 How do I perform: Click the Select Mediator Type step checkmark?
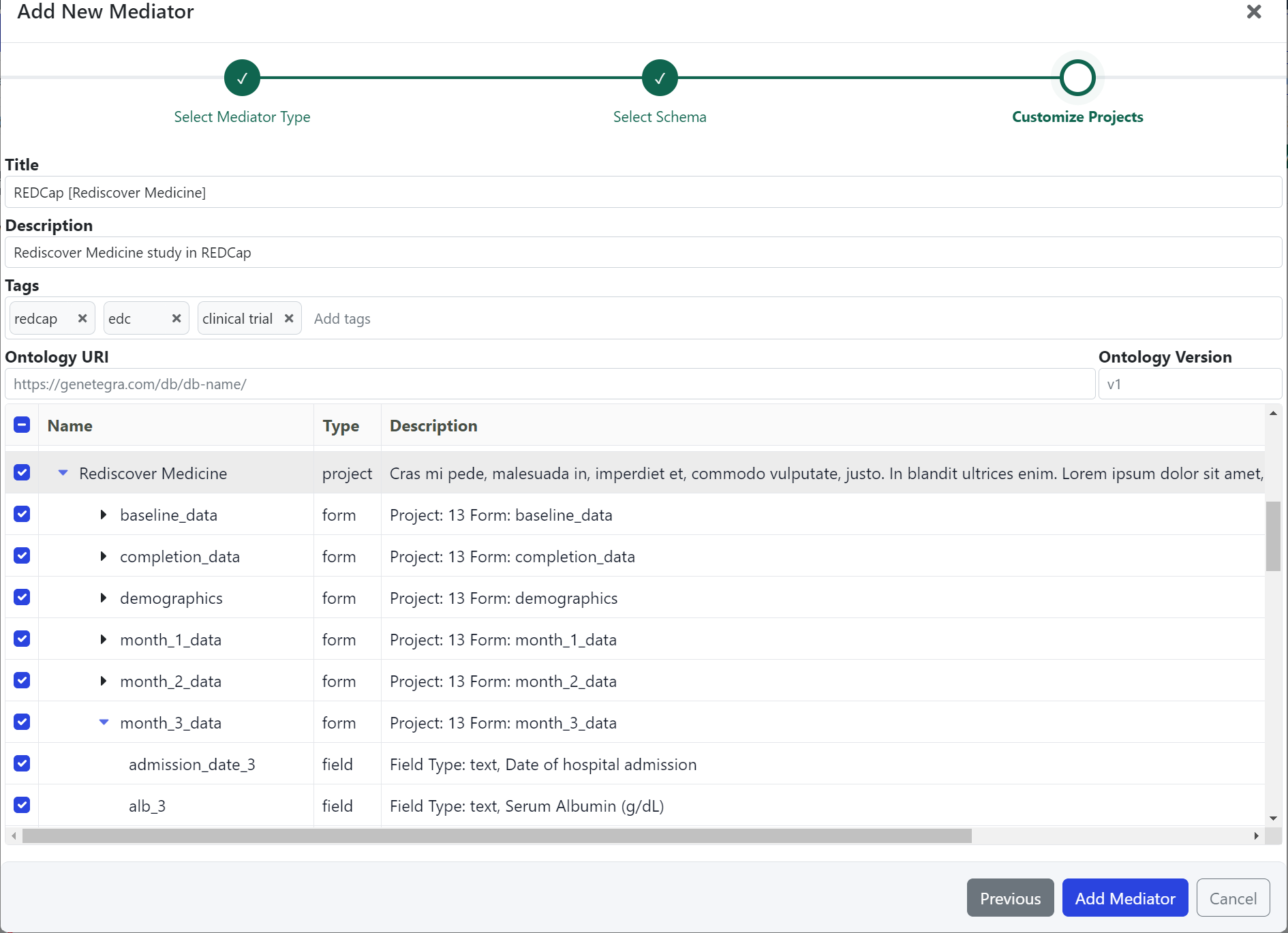(242, 78)
